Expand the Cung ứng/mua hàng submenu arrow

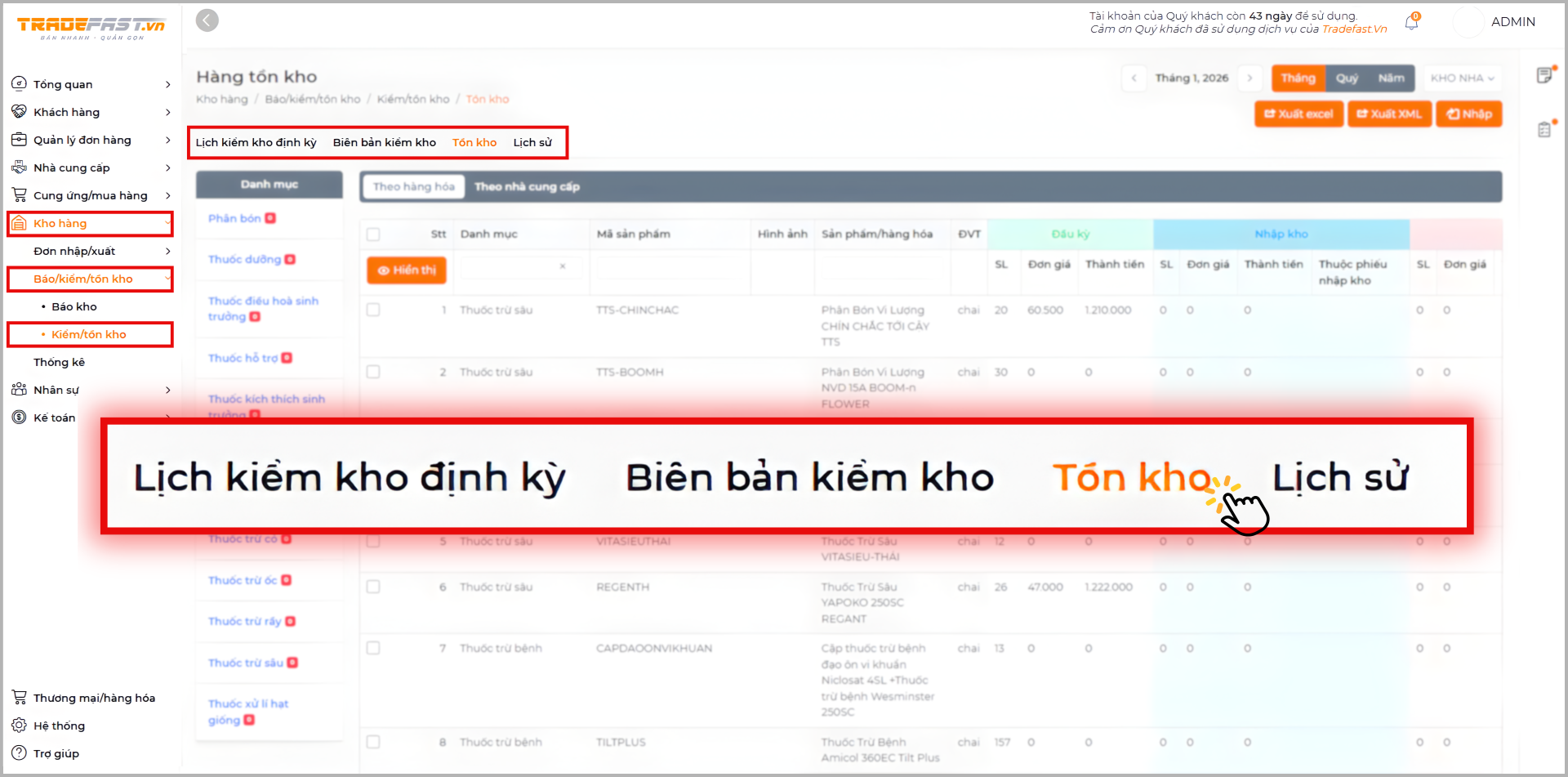pos(168,195)
